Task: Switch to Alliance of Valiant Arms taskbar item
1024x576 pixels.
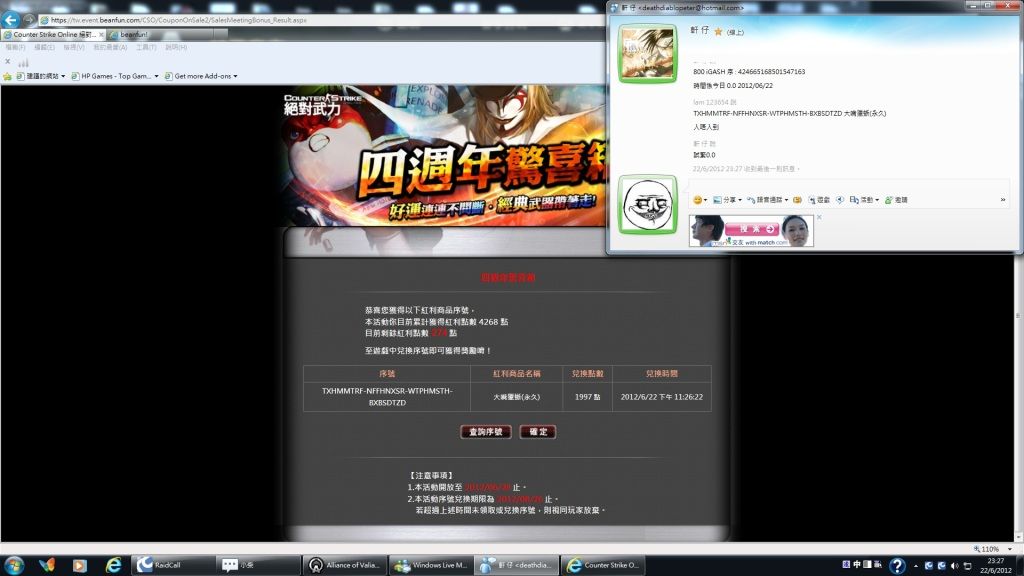Action: pyautogui.click(x=345, y=565)
